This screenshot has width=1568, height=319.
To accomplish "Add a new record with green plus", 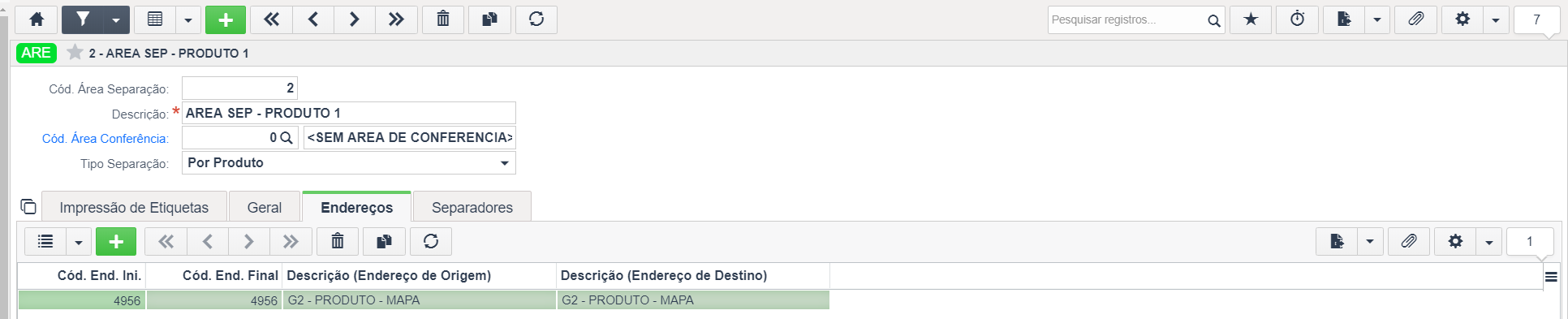I will [x=226, y=19].
